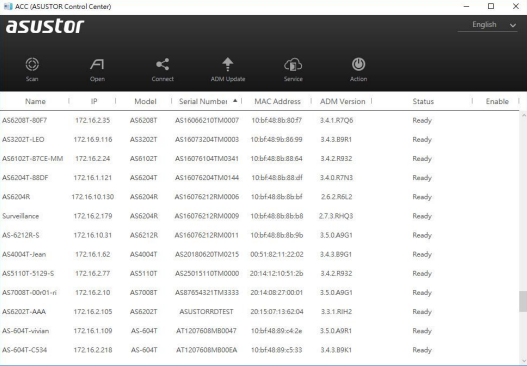This screenshot has width=527, height=366.
Task: Toggle the Serial Number sort arrow
Action: tap(235, 101)
